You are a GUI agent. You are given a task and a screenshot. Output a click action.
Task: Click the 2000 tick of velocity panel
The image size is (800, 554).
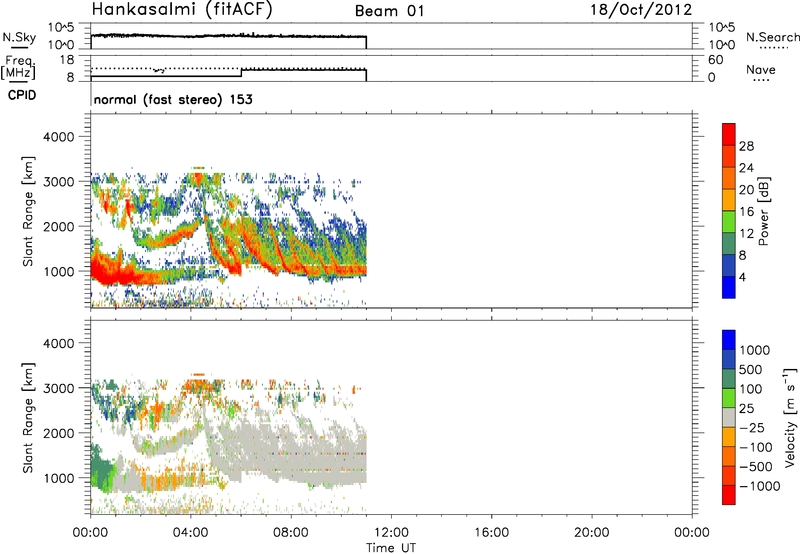(x=58, y=433)
